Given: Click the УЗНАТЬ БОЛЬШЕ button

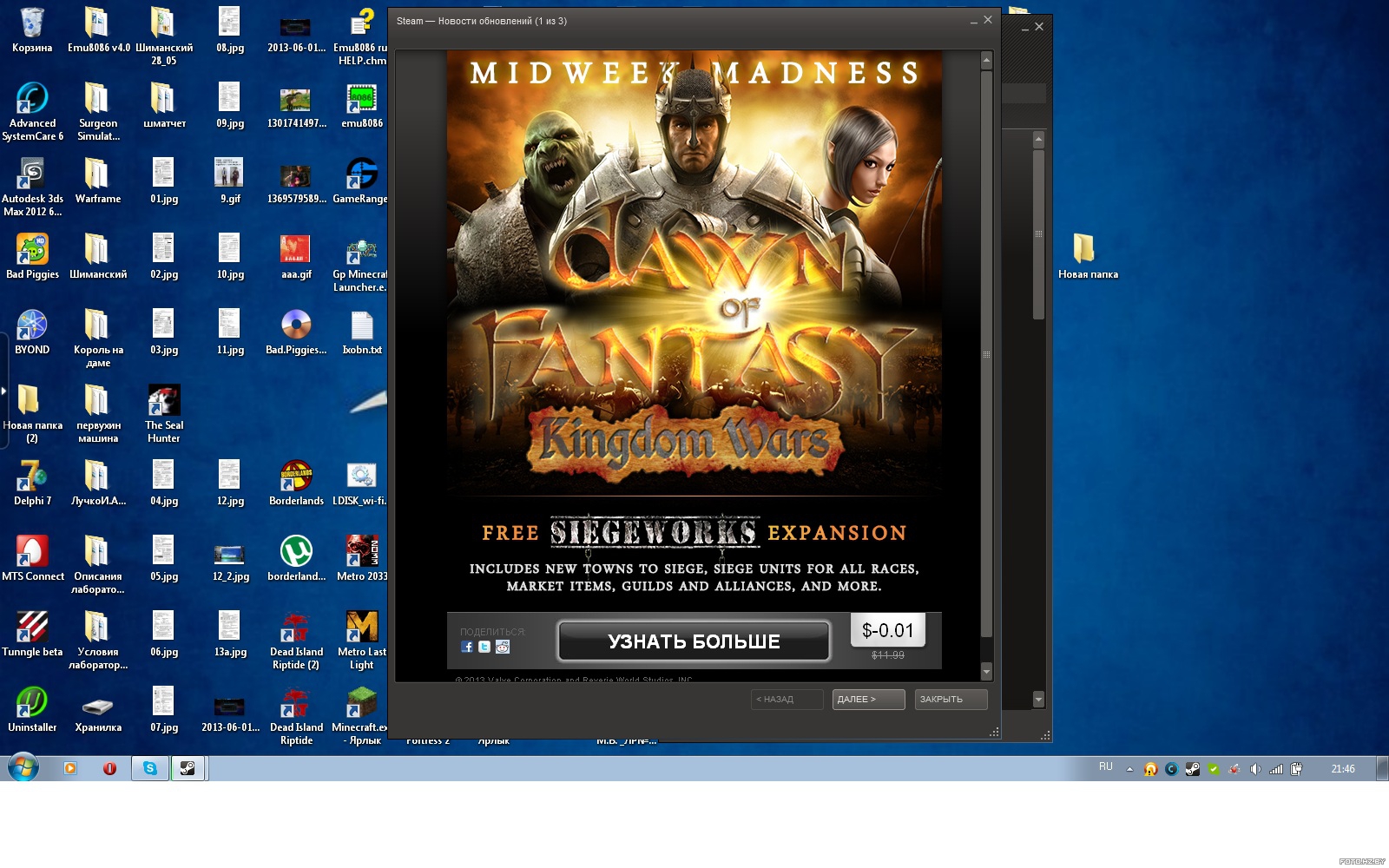Looking at the screenshot, I should (694, 641).
